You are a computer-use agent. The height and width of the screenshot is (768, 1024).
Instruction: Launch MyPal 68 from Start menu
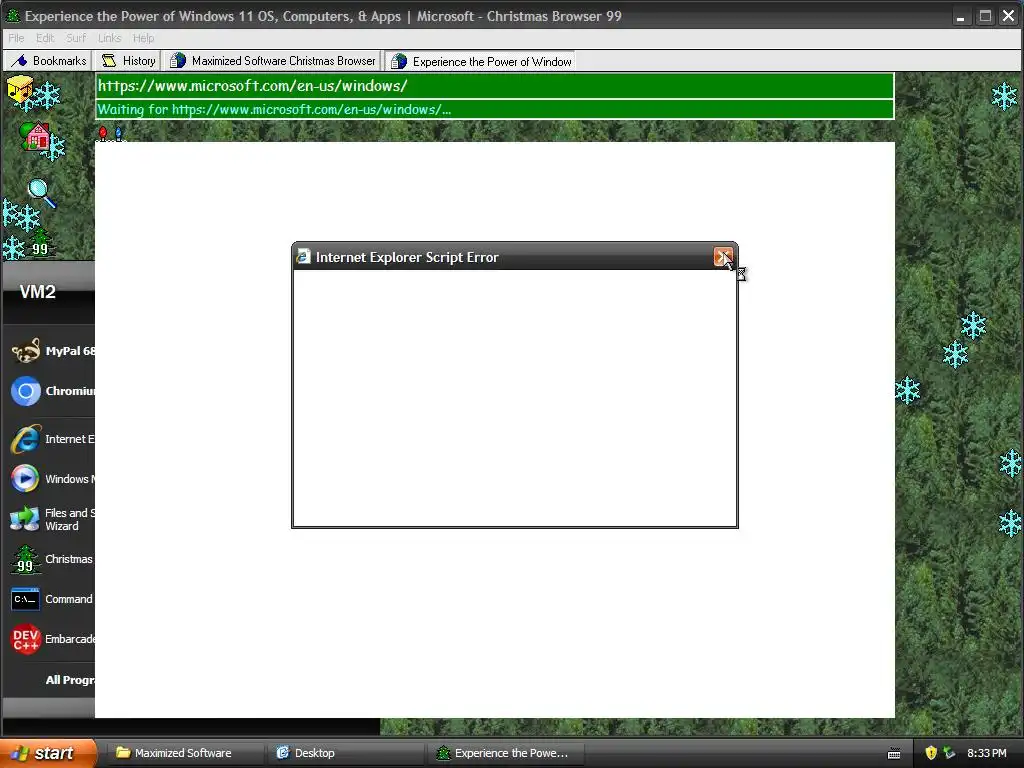[x=53, y=351]
